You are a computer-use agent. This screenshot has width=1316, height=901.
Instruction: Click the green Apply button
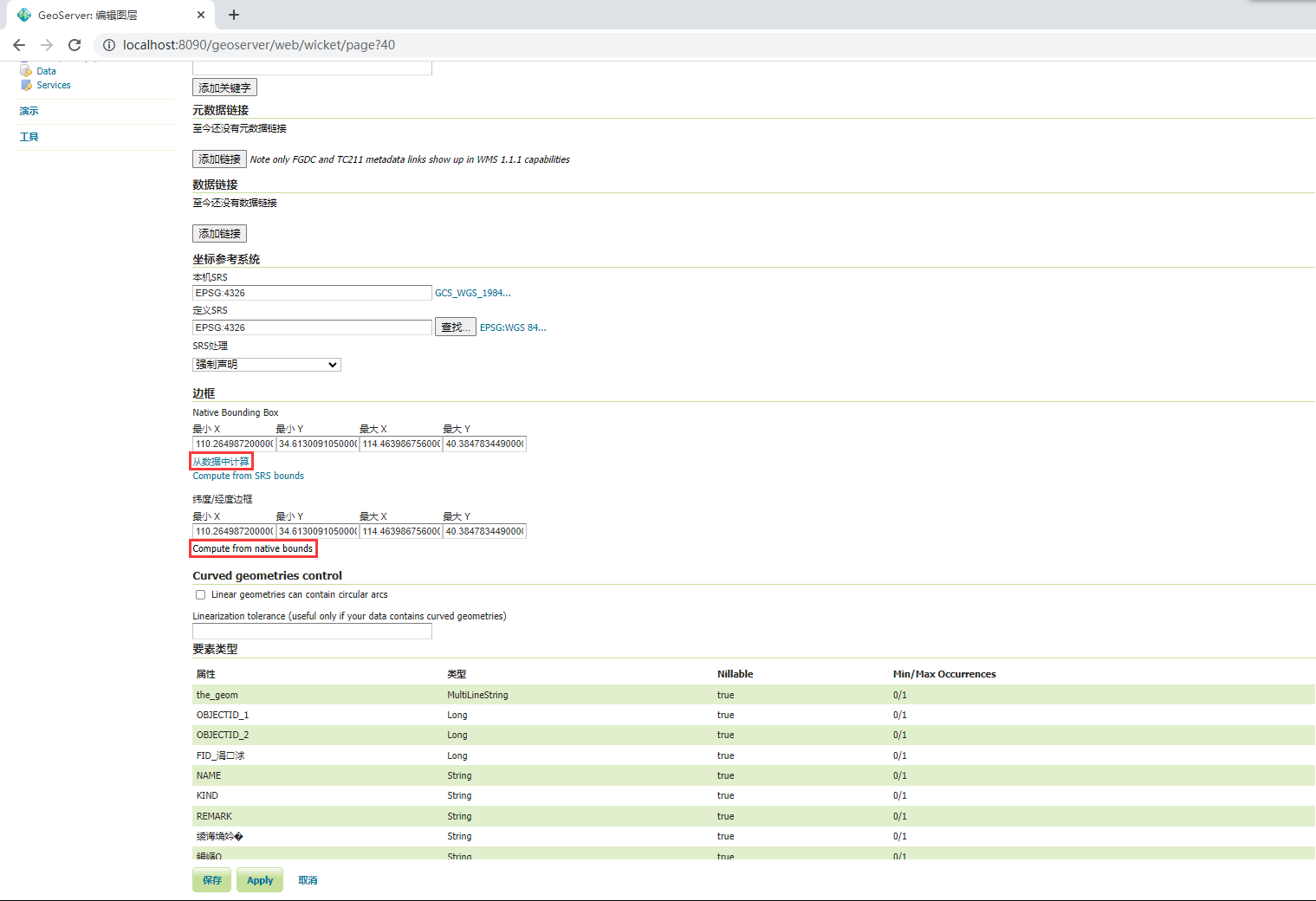pos(259,879)
